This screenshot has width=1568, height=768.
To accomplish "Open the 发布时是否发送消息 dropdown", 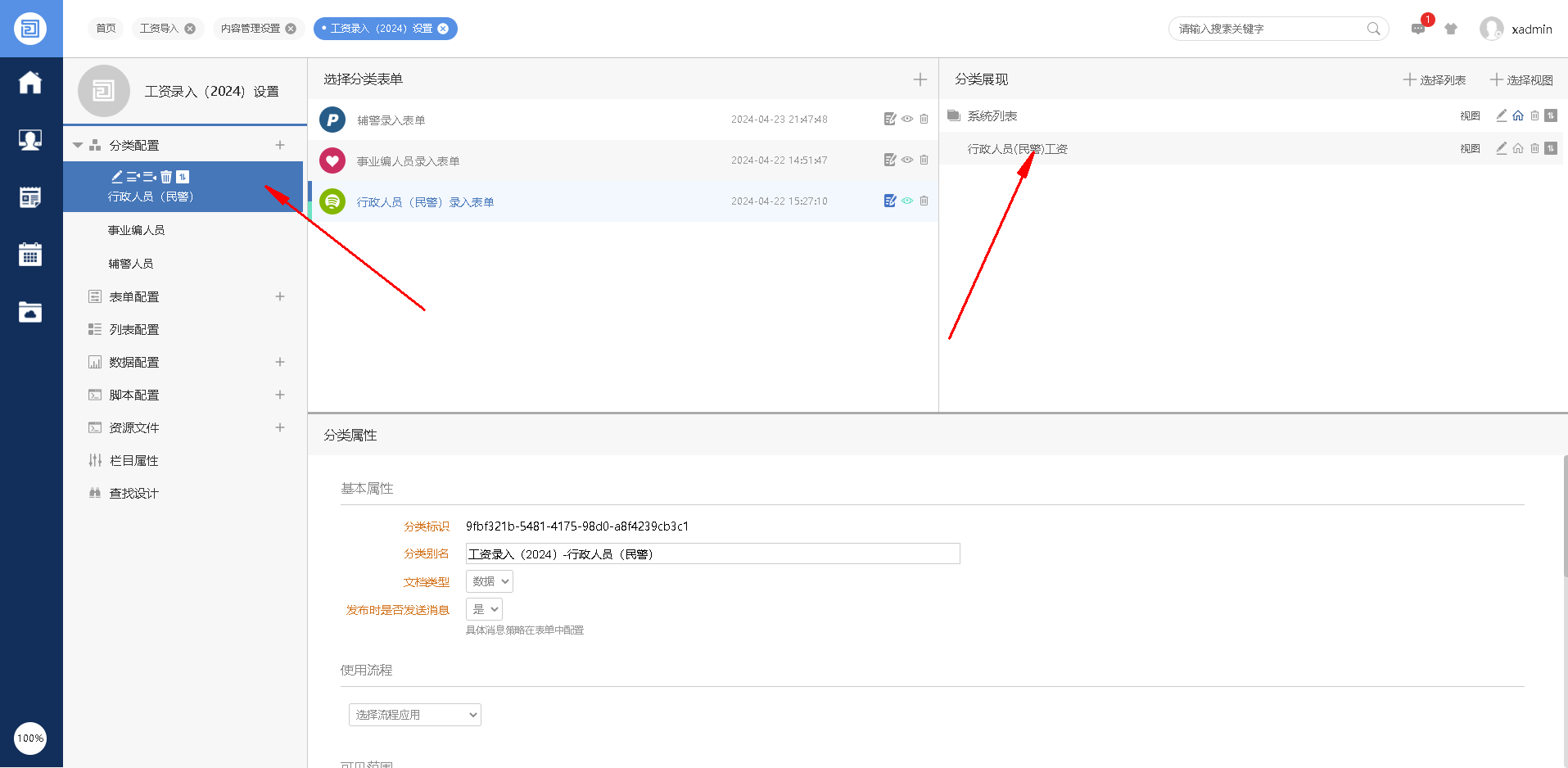I will (484, 609).
